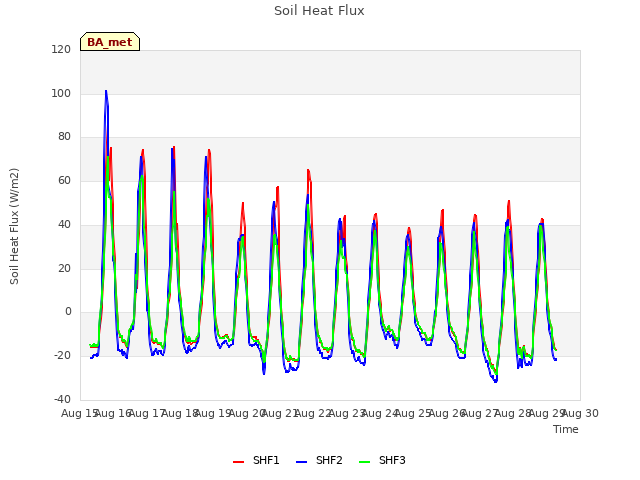Image resolution: width=640 pixels, height=480 pixels.
Task: Click the 120 y-axis tick label
Action: pyautogui.click(x=61, y=49)
